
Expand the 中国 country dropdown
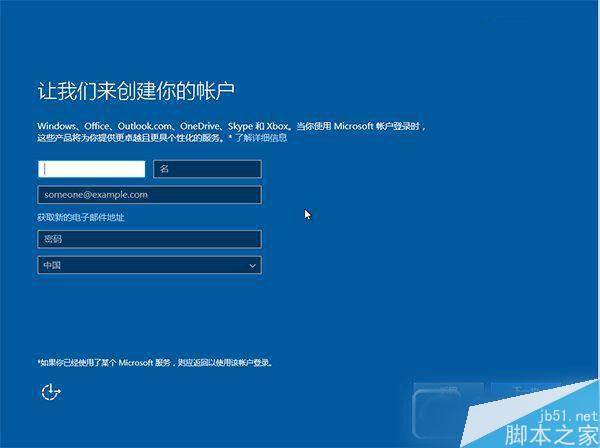point(149,266)
